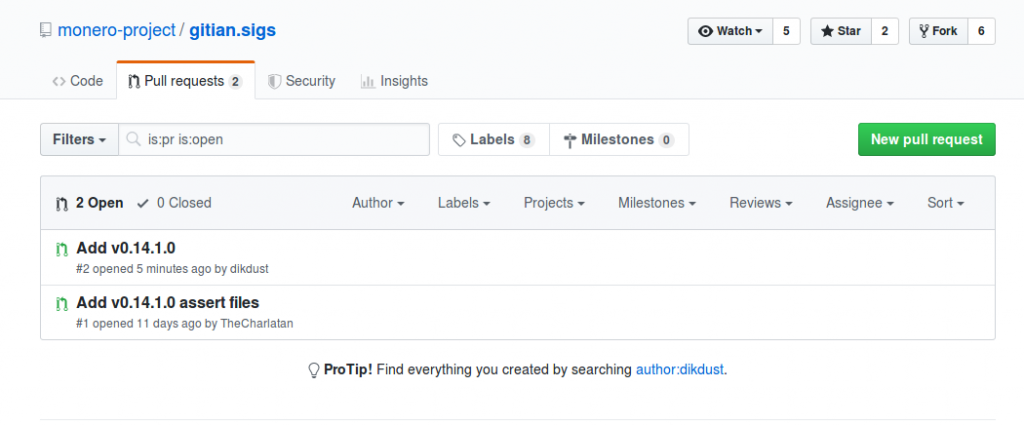1024x426 pixels.
Task: Click the Fork button
Action: [x=938, y=31]
